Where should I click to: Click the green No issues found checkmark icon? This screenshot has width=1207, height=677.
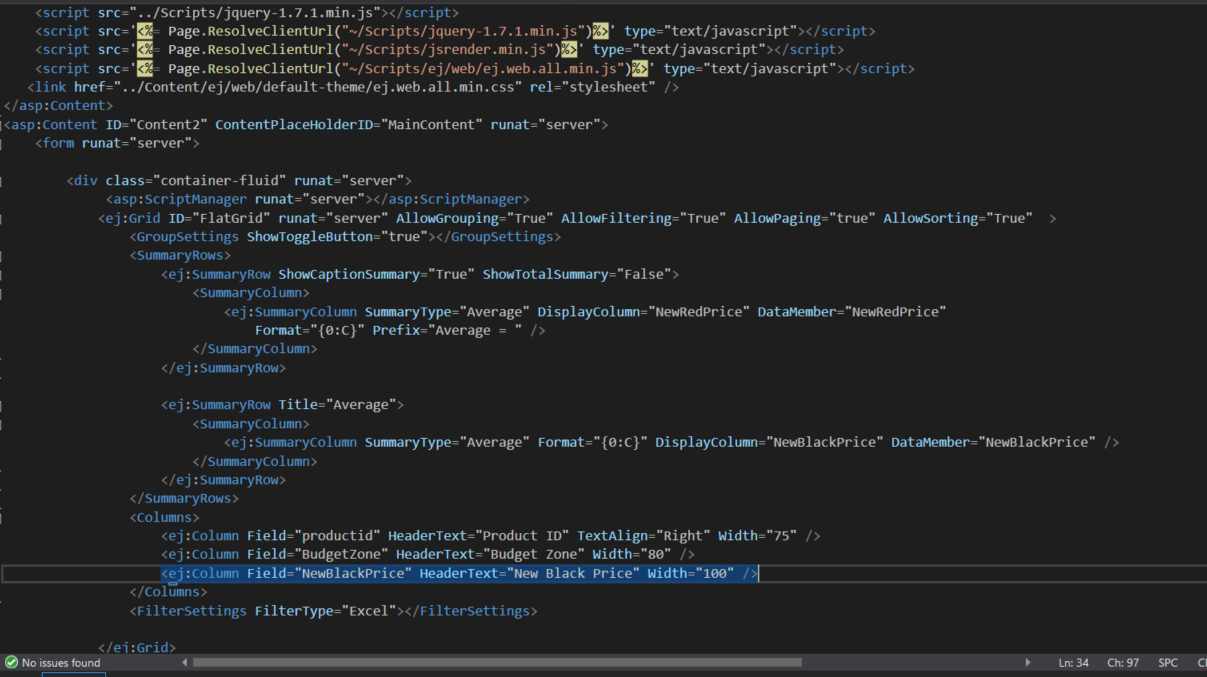pyautogui.click(x=11, y=663)
